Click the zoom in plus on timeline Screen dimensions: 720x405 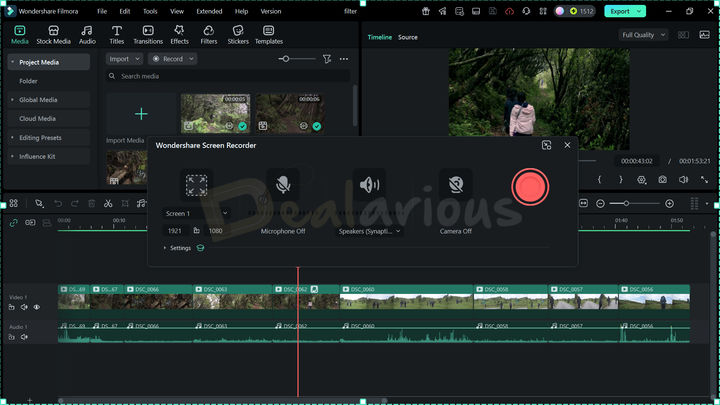669,203
